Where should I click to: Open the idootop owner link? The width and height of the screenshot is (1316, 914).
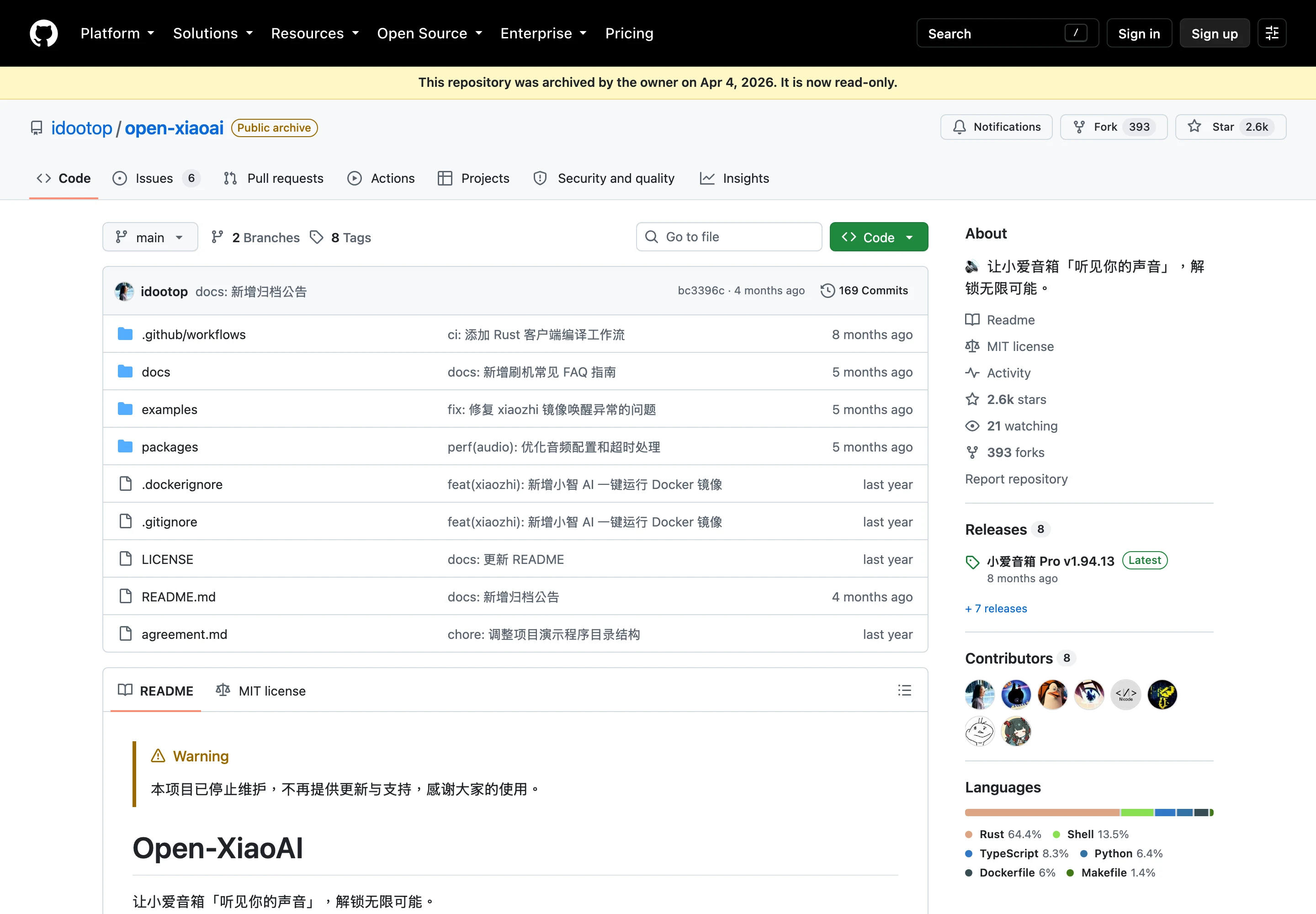pos(81,128)
